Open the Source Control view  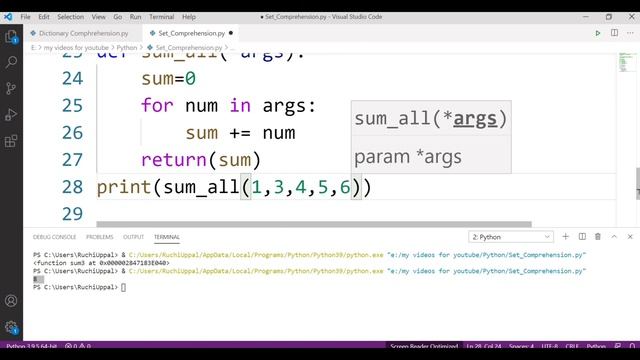pos(11,88)
